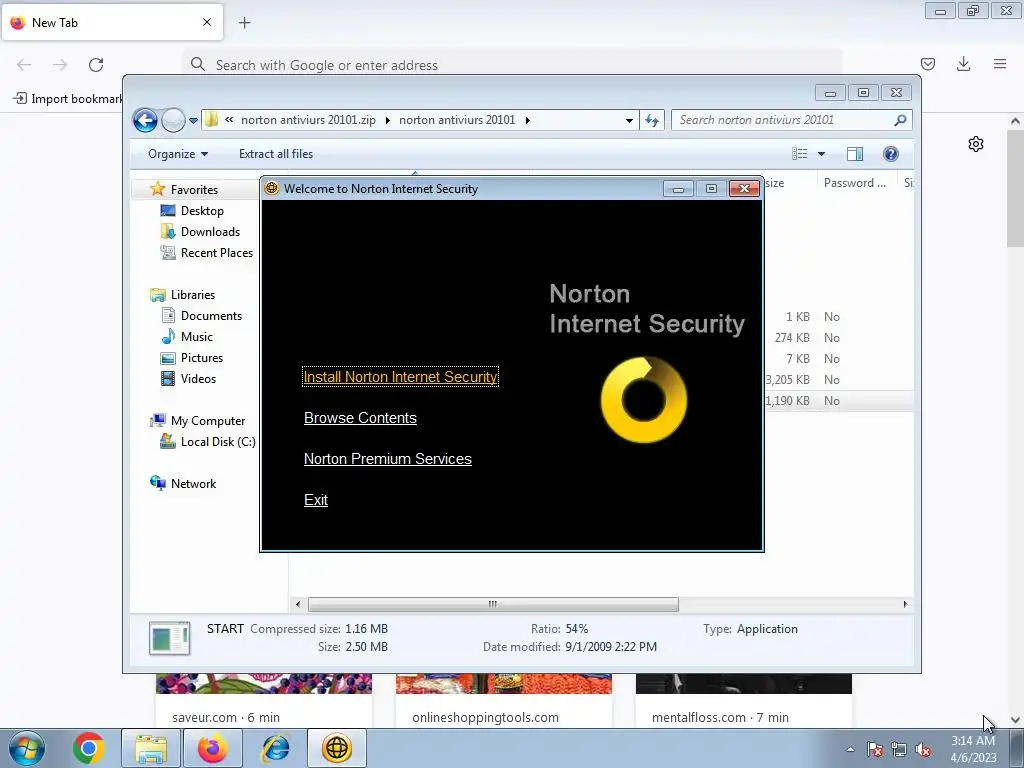Expand the view options dropdown arrow

[x=822, y=154]
